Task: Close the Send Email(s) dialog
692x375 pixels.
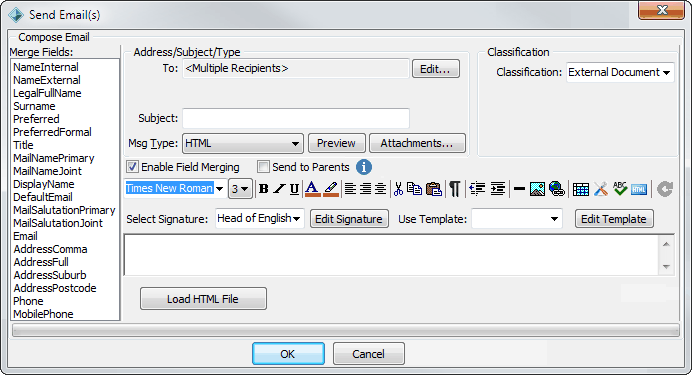Action: pyautogui.click(x=661, y=10)
